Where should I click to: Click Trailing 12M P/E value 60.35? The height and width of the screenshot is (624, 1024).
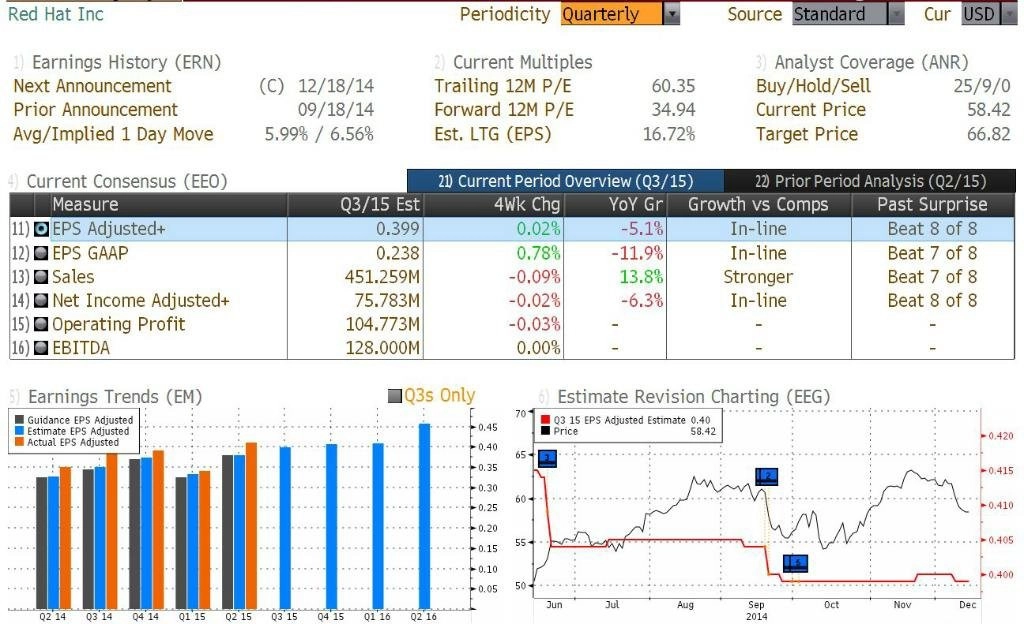click(x=673, y=86)
